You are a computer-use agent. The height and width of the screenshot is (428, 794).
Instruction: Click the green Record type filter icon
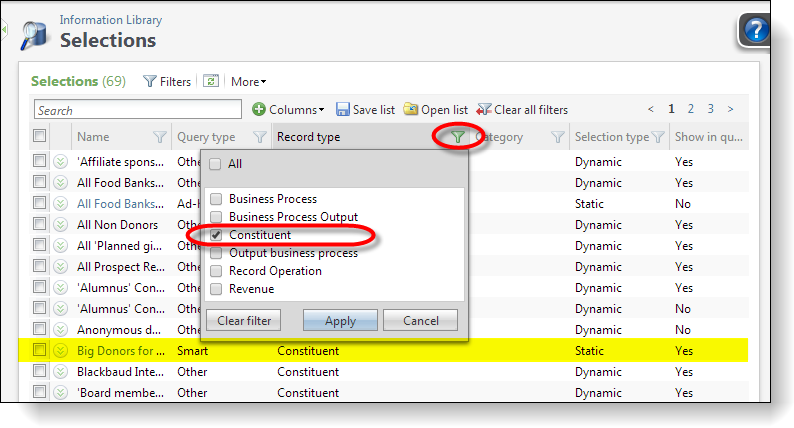(x=457, y=137)
